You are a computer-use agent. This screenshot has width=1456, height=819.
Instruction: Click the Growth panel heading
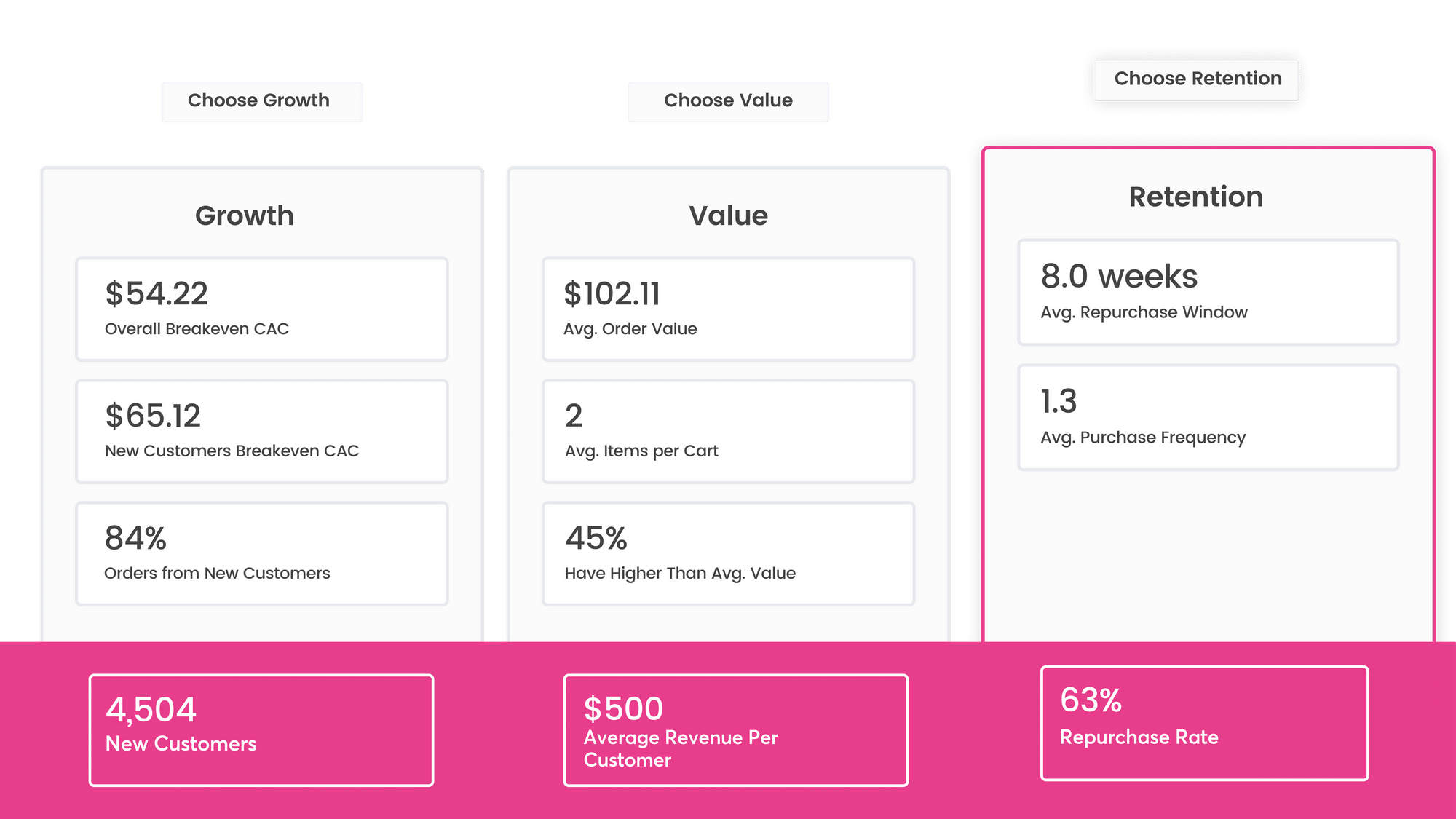pyautogui.click(x=245, y=216)
